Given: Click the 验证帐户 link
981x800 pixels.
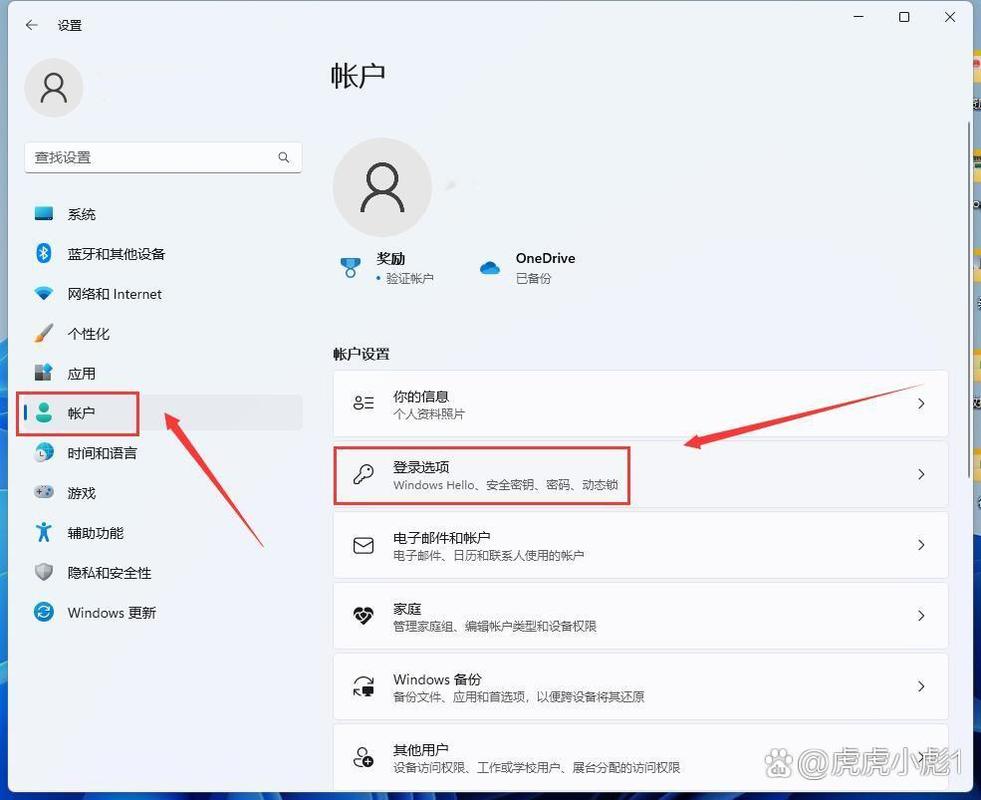Looking at the screenshot, I should click(x=408, y=279).
